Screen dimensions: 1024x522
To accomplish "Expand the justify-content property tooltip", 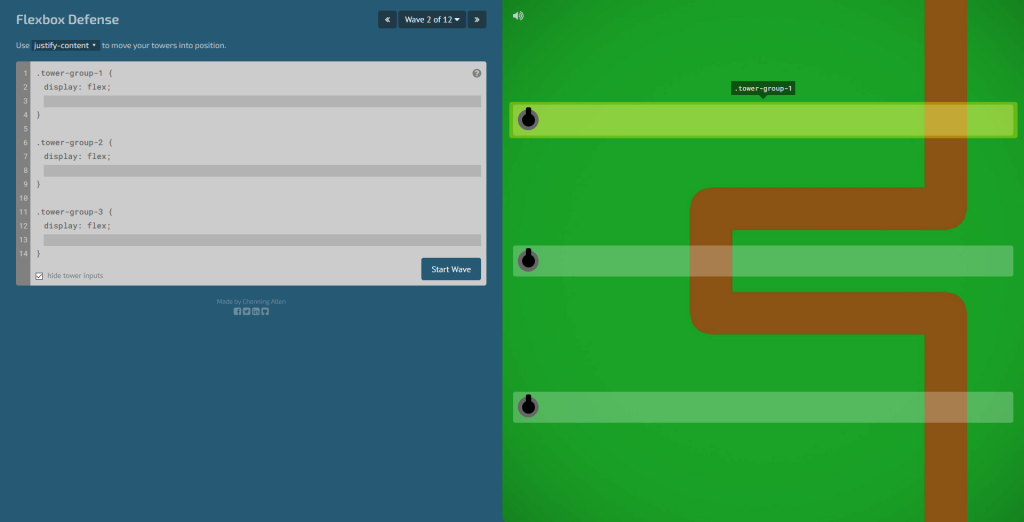I will (x=66, y=46).
